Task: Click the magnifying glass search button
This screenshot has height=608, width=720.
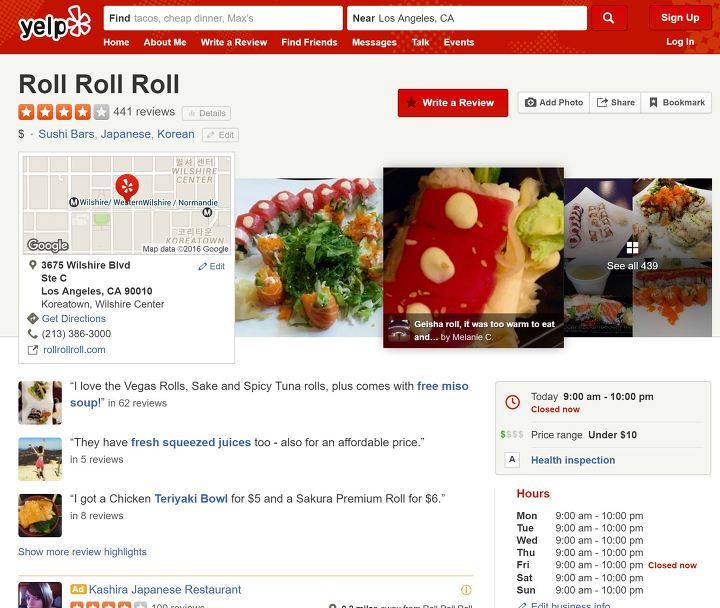Action: point(609,18)
